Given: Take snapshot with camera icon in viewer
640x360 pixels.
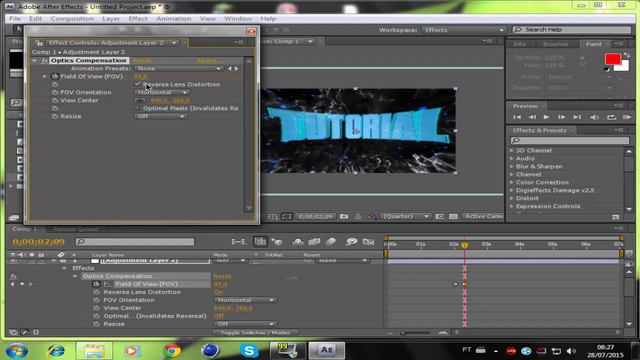Looking at the screenshot, I should [x=344, y=216].
